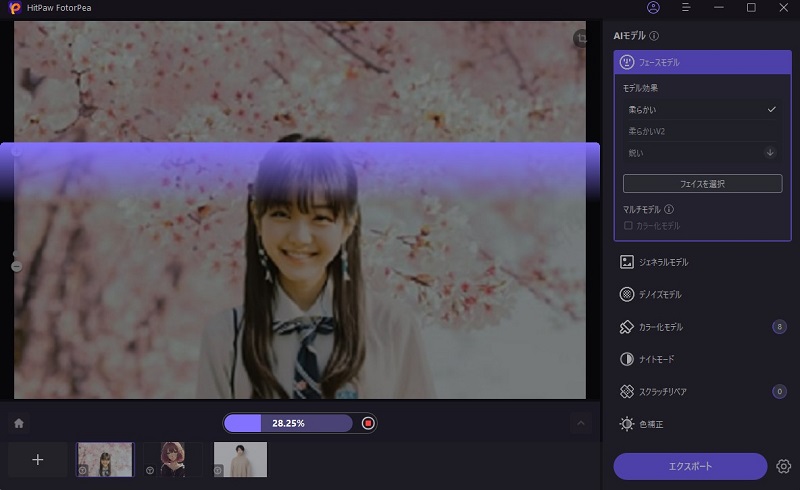
Task: Click the status icon on the beige sweater thumbnail
Action: pos(218,470)
